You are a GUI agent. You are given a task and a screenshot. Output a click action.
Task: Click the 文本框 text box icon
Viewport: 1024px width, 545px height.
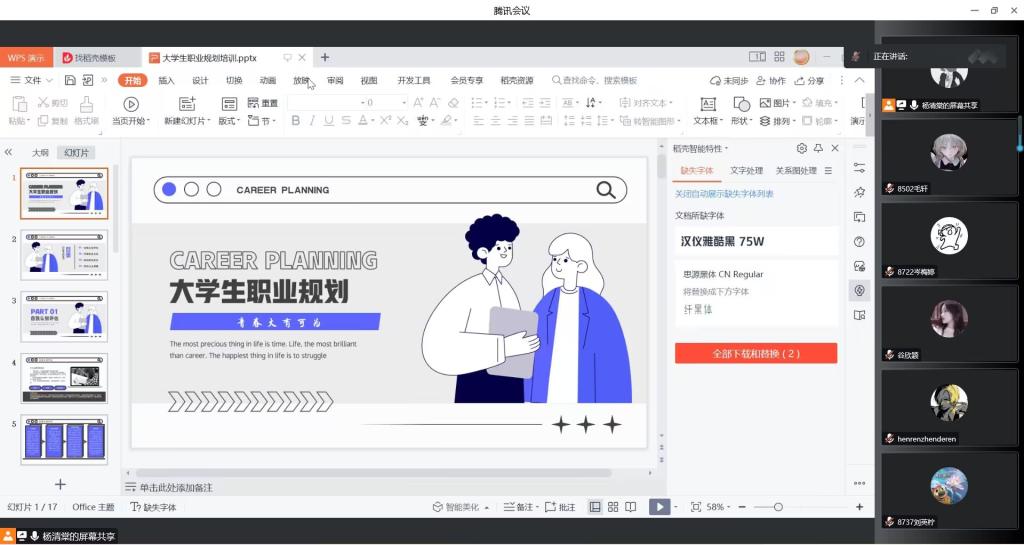click(707, 103)
